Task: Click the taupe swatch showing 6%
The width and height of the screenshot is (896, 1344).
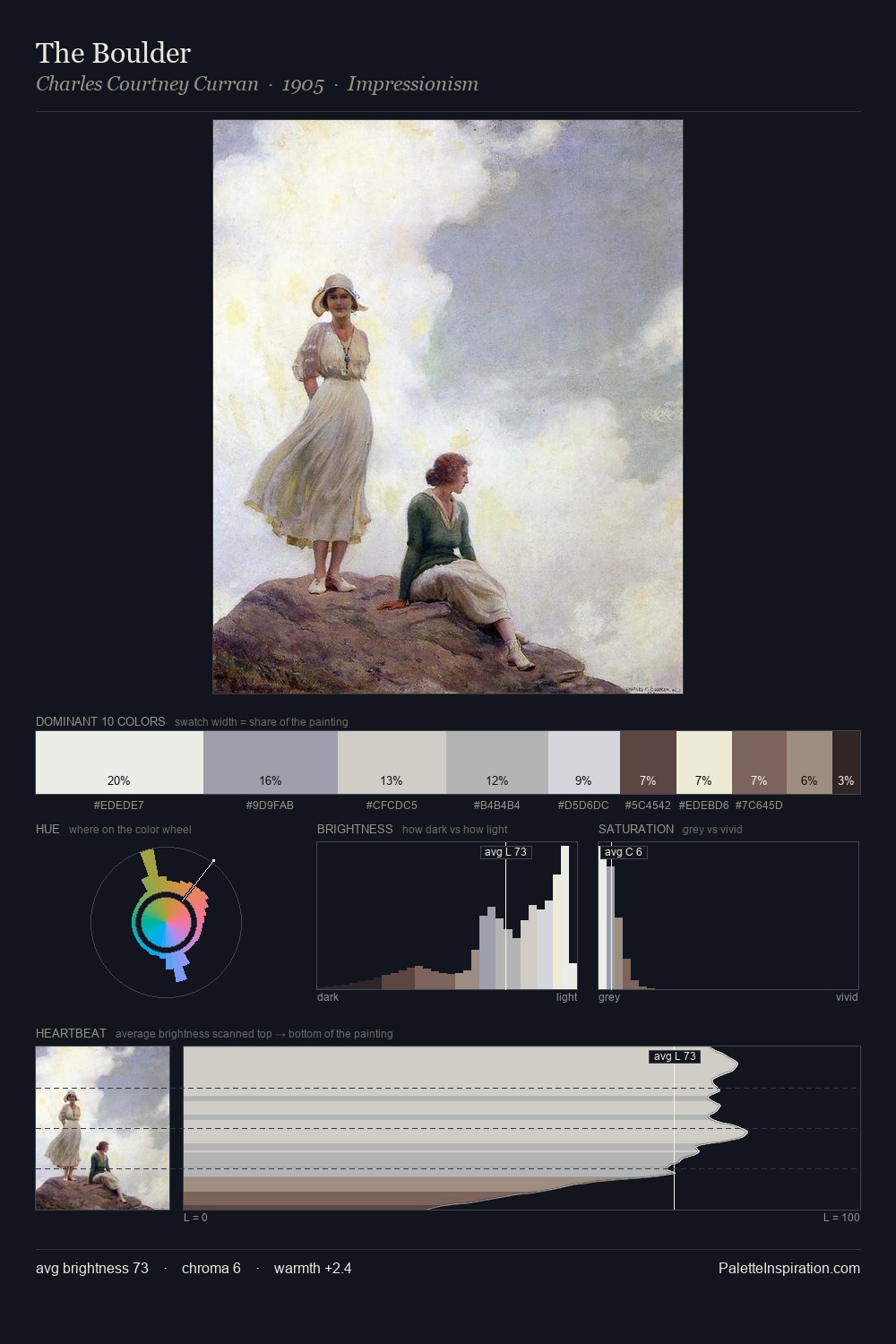Action: 809,762
